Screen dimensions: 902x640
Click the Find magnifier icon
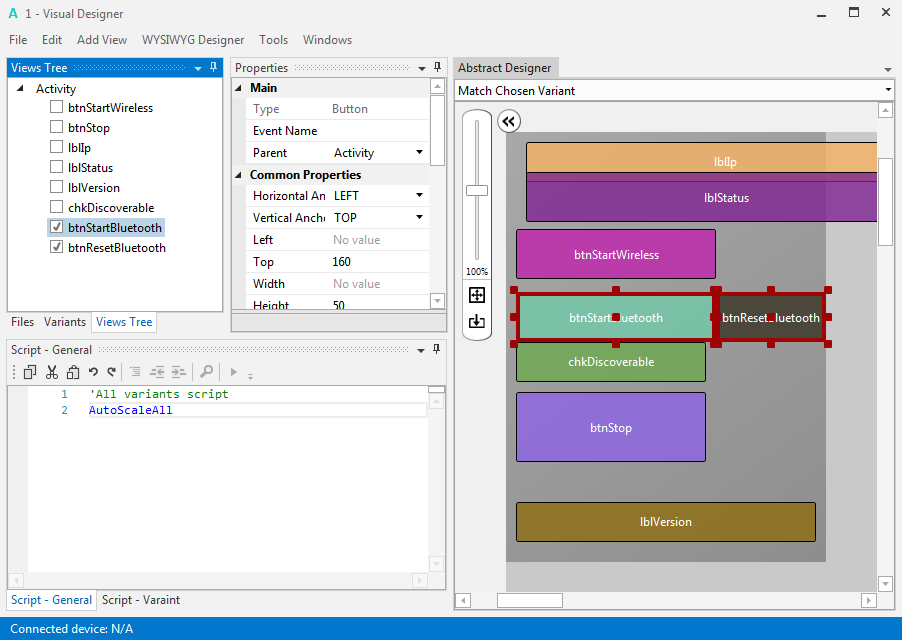(x=206, y=372)
